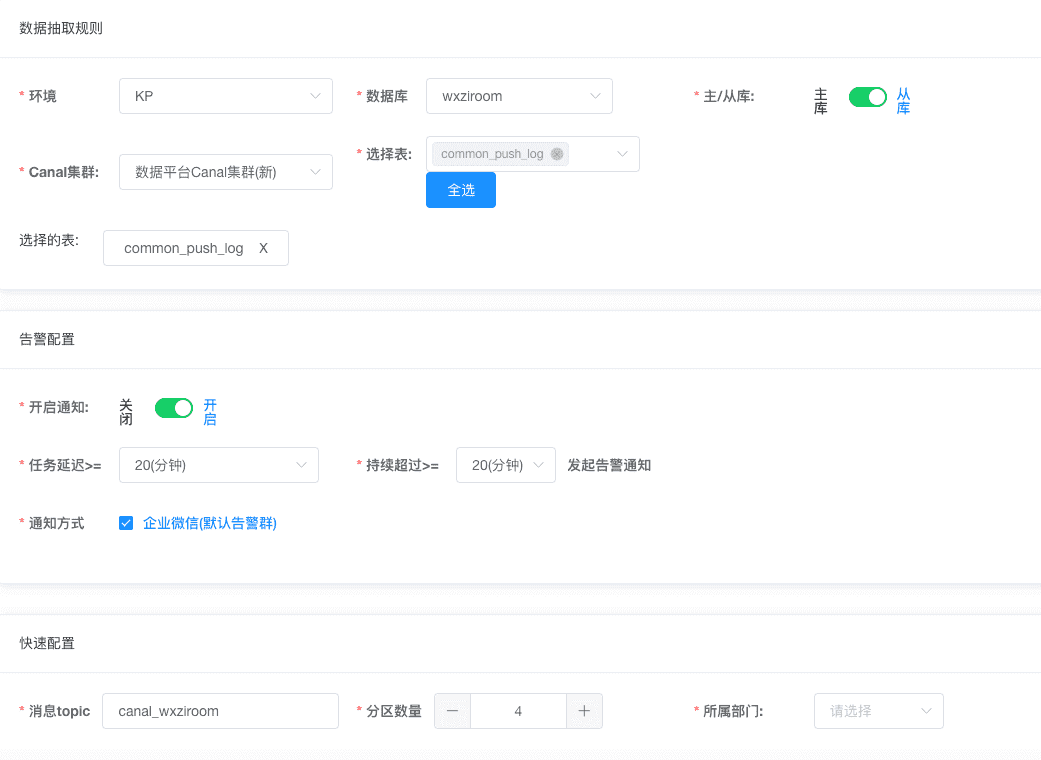The height and width of the screenshot is (760, 1041).
Task: Uncheck 企业微信(默认告警群) checkbox
Action: tap(126, 523)
